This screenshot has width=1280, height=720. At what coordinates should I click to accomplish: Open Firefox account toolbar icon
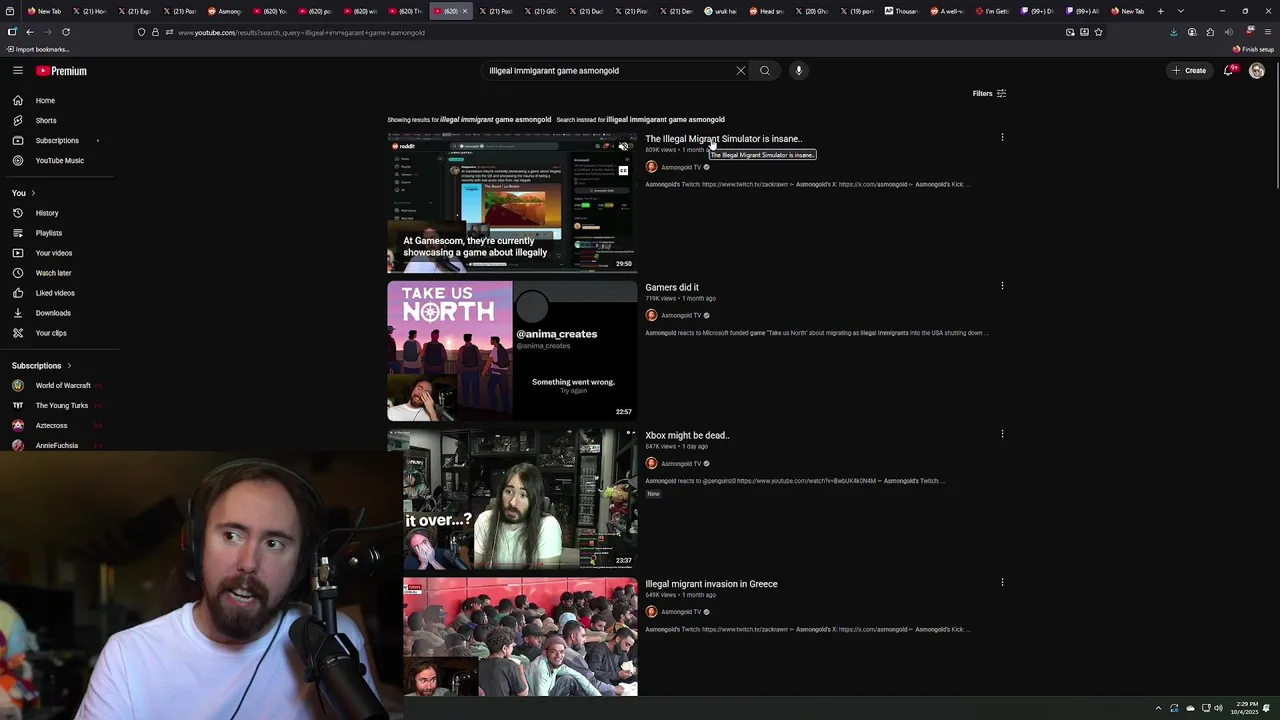(1192, 32)
